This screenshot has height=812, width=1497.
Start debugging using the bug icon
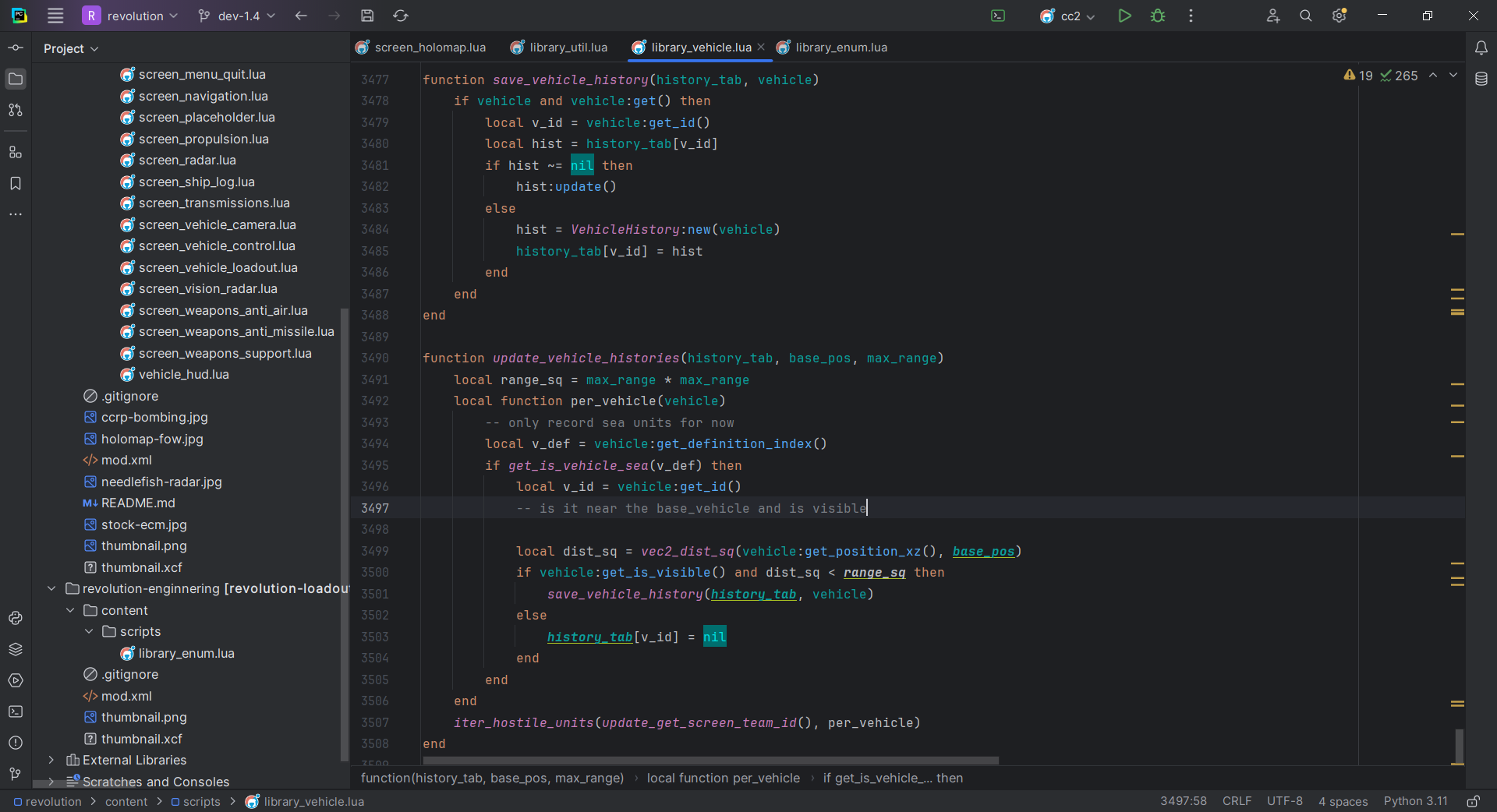[x=1158, y=16]
